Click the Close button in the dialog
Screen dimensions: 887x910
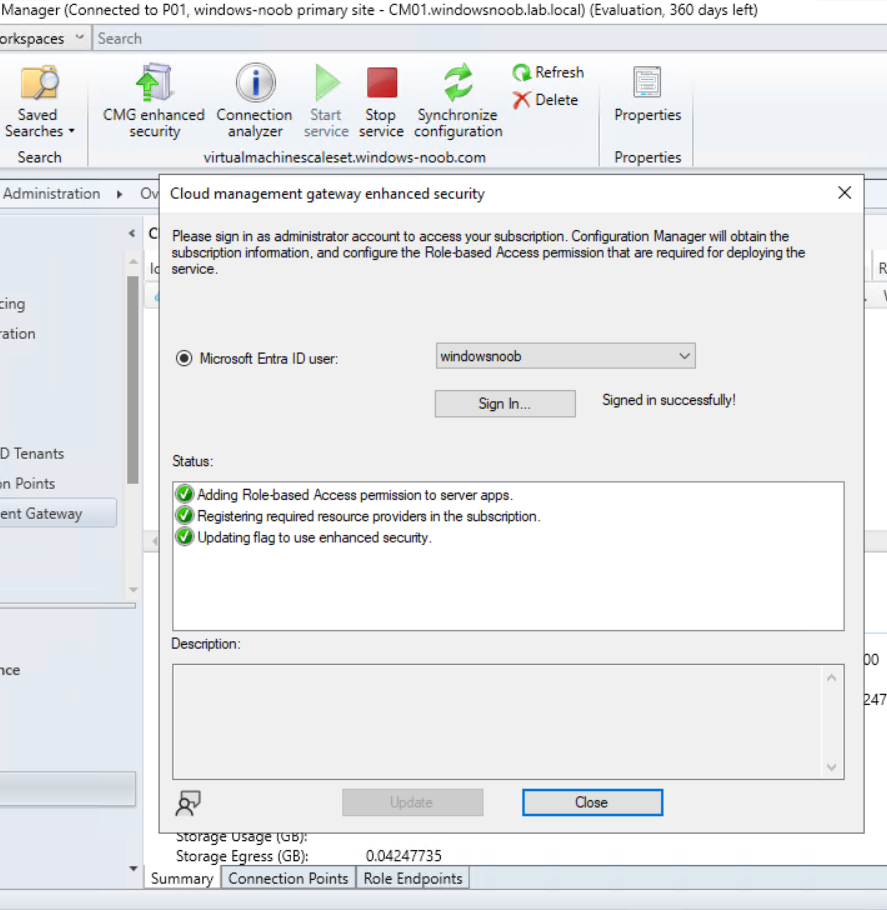pyautogui.click(x=592, y=802)
